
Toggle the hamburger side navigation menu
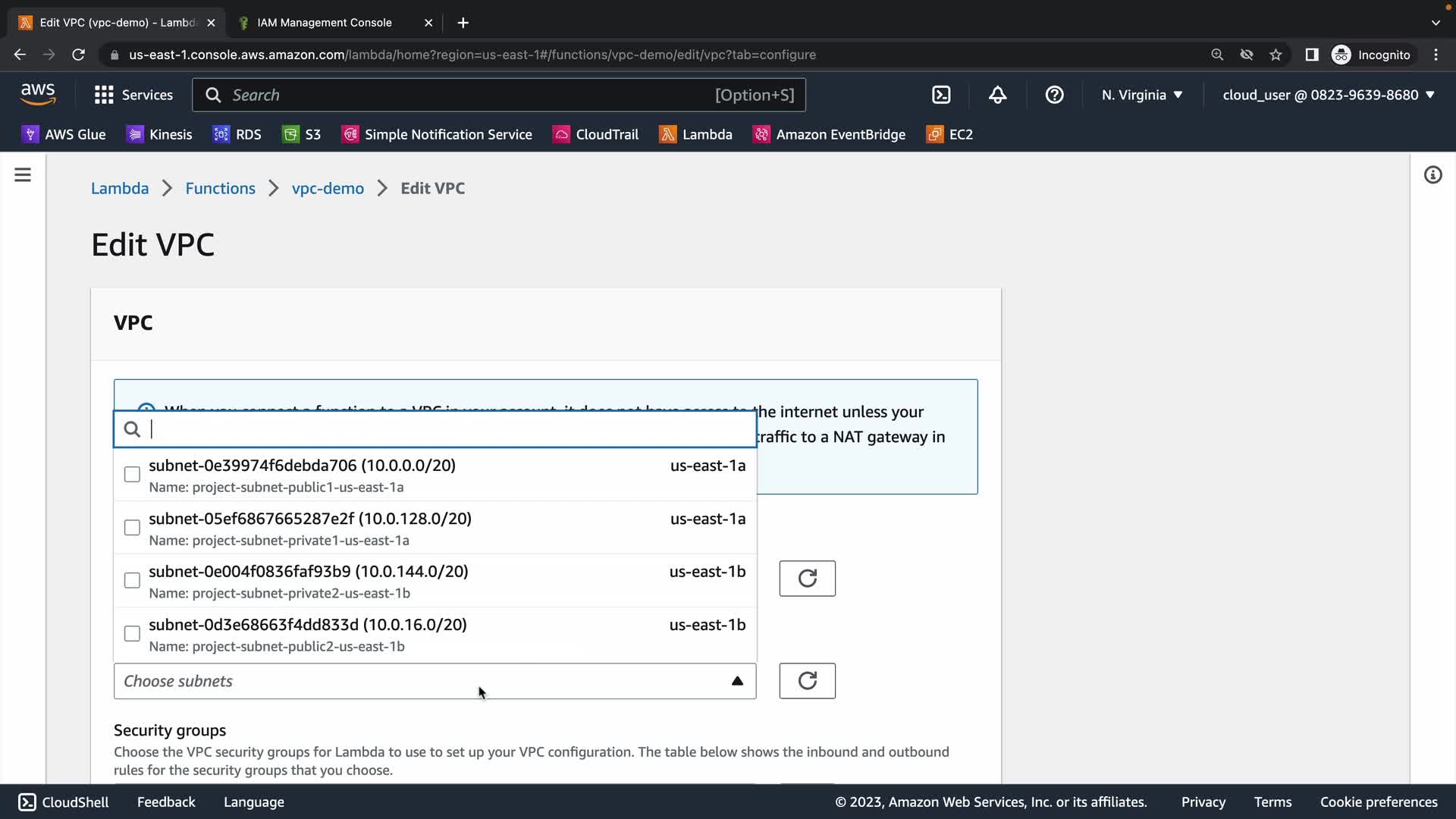pos(23,175)
